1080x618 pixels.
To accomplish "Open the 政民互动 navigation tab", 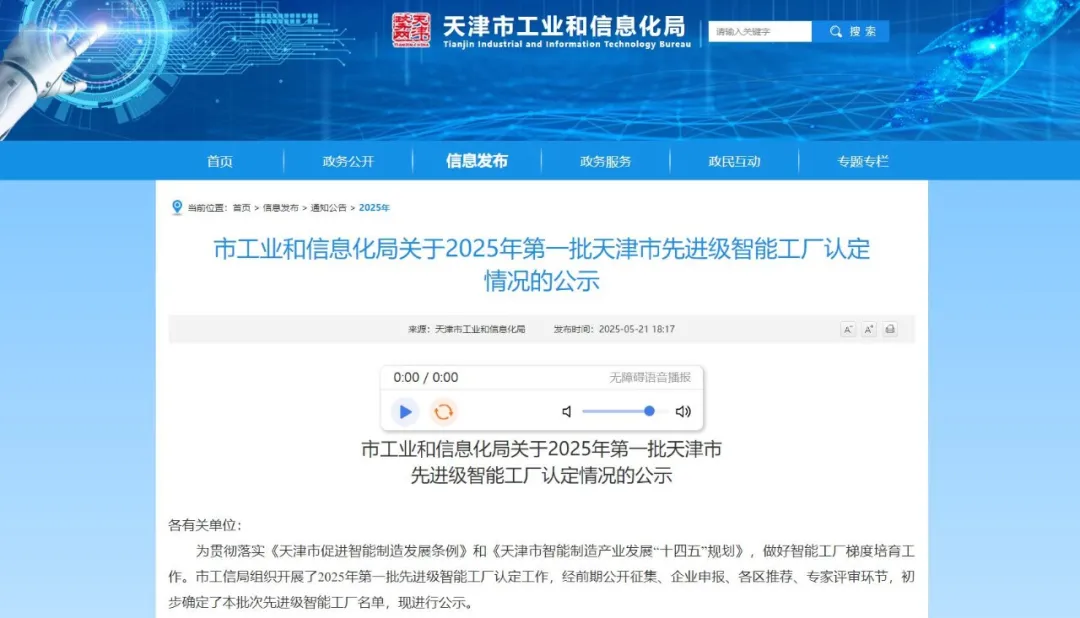I will (x=734, y=161).
